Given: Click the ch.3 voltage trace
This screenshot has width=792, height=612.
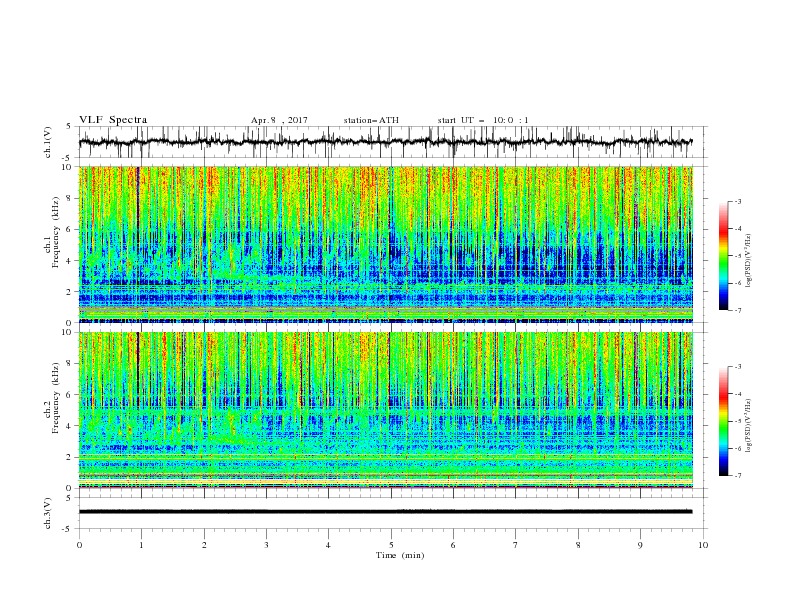Looking at the screenshot, I should pos(385,512).
